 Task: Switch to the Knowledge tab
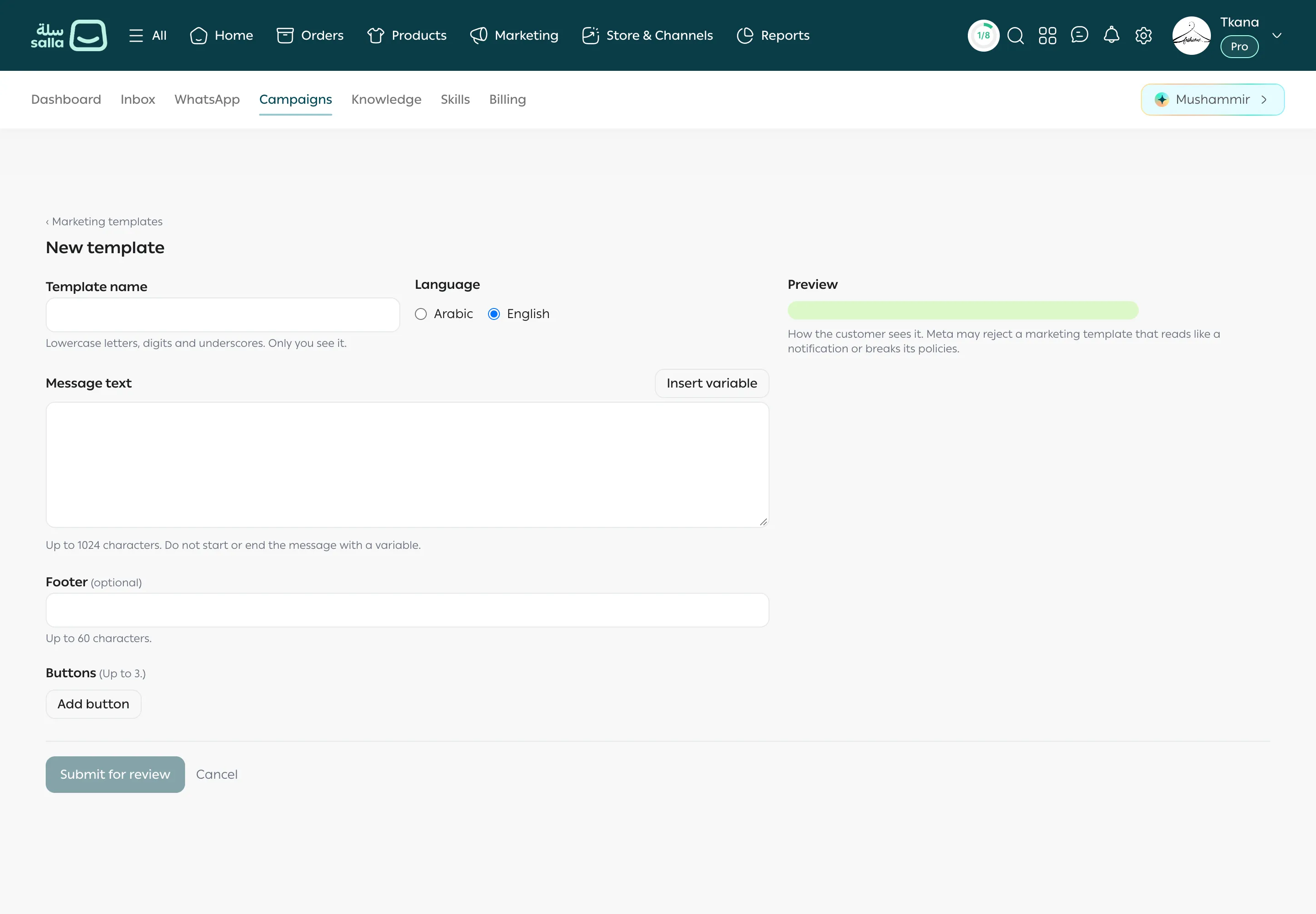point(387,100)
